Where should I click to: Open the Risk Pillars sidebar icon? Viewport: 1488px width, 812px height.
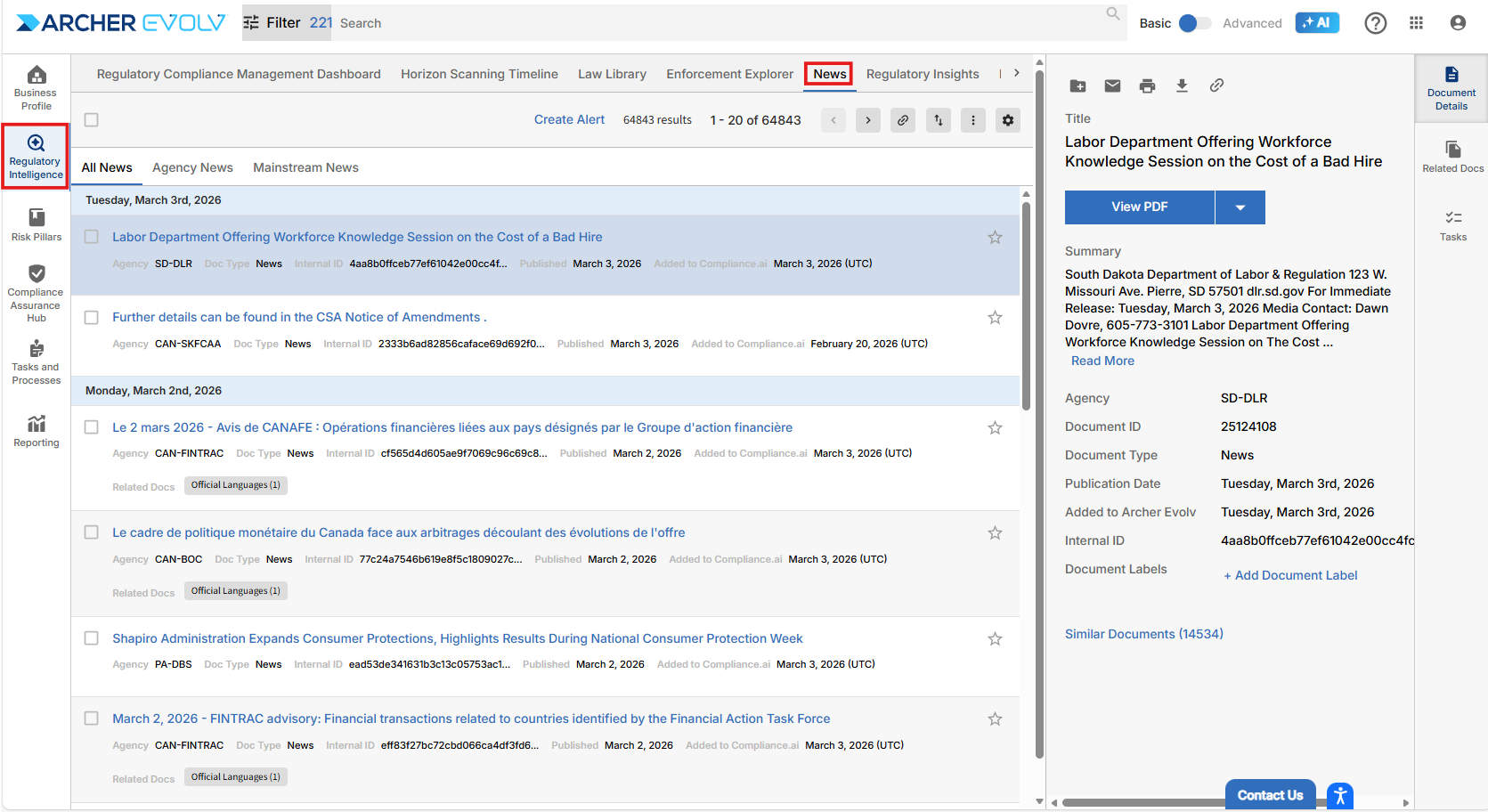point(37,218)
